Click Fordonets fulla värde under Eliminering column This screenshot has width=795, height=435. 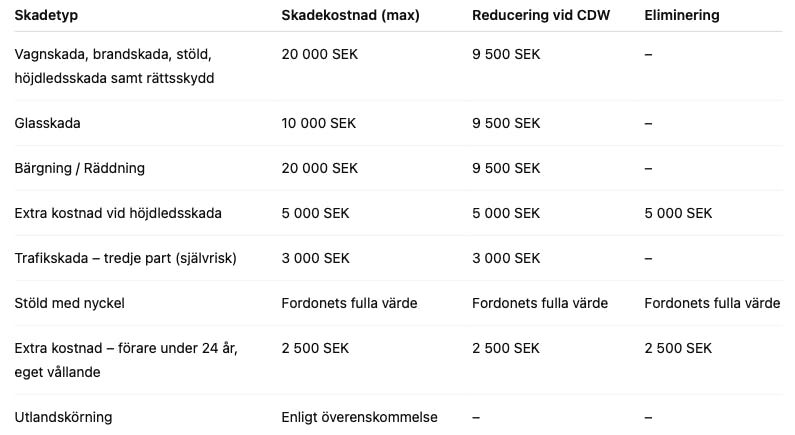click(712, 303)
